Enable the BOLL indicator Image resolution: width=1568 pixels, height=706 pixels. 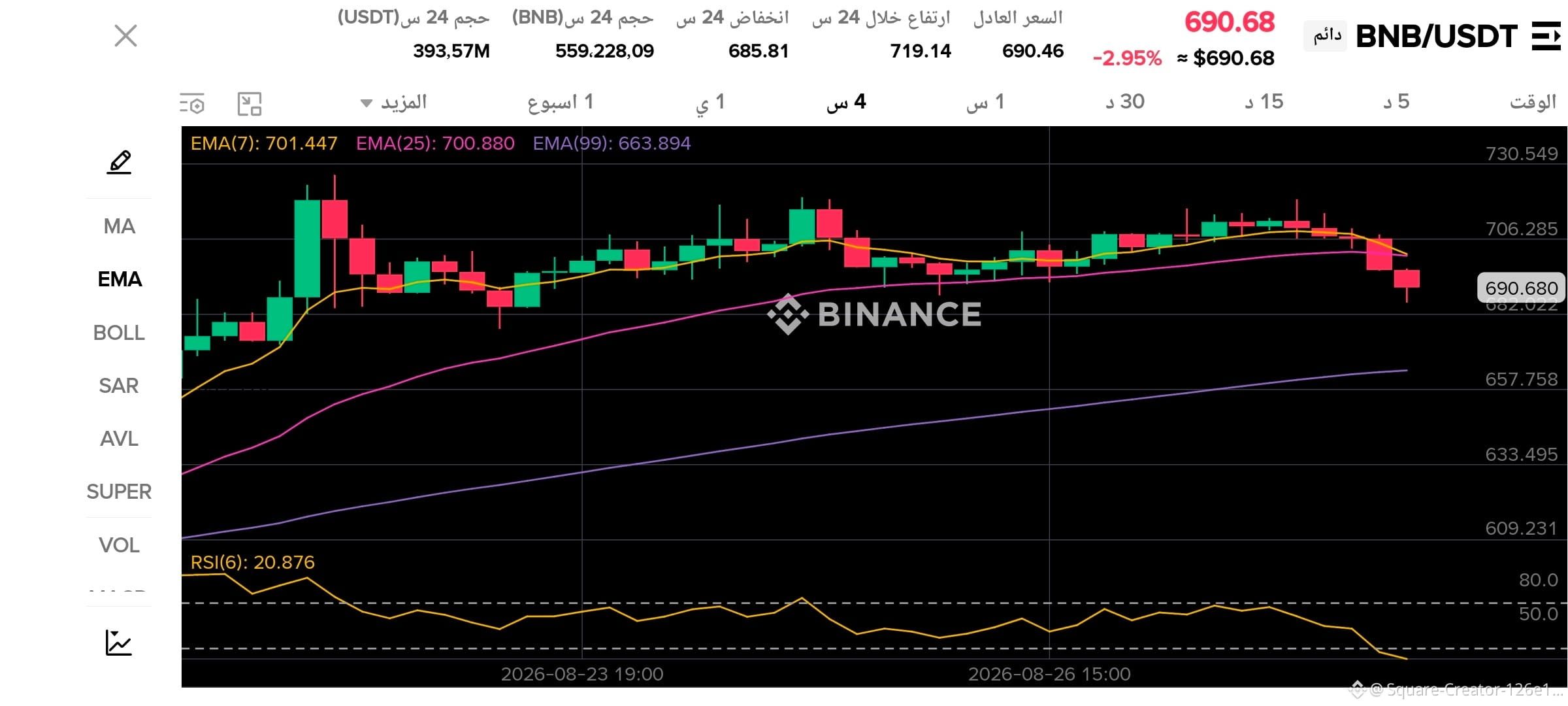(x=119, y=333)
